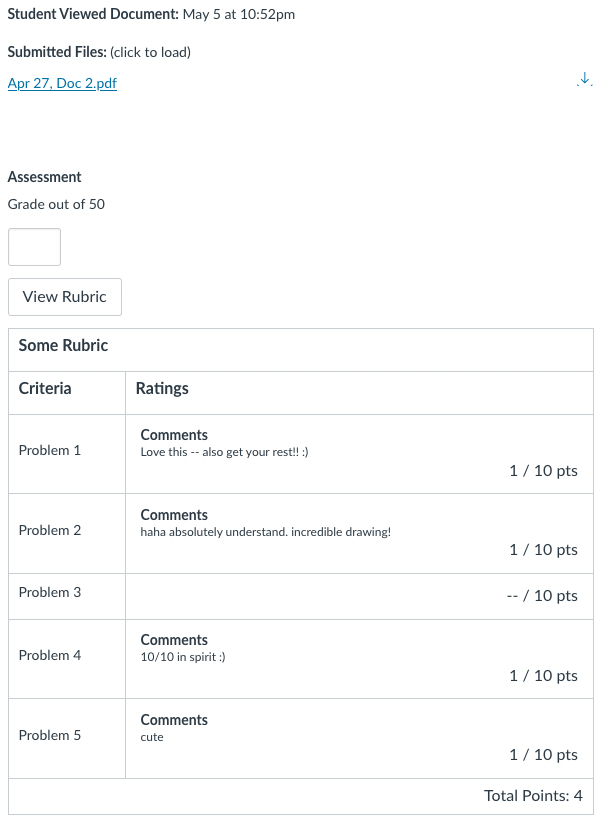Viewport: 604px width, 832px height.
Task: Select the Problem 4 criterion cell
Action: coord(50,656)
